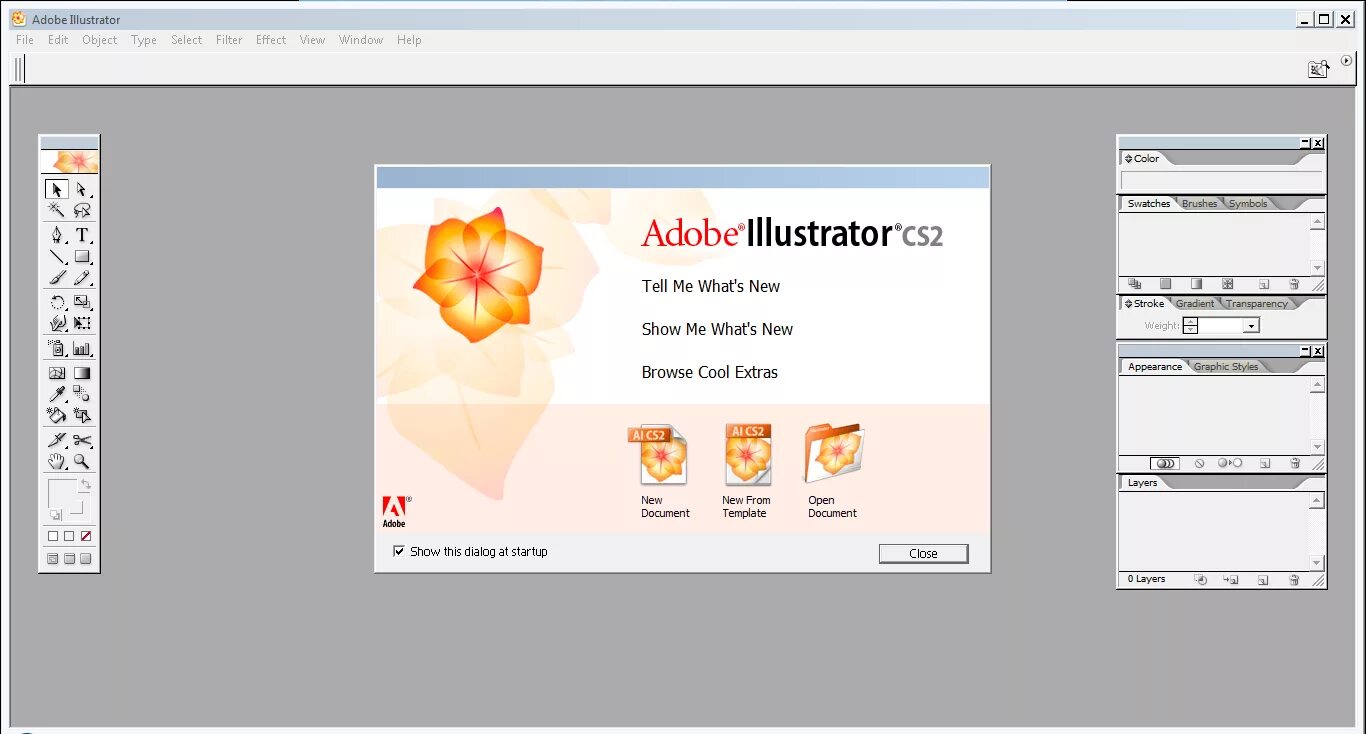Select the Direct Selection (white arrow) tool

pyautogui.click(x=82, y=190)
